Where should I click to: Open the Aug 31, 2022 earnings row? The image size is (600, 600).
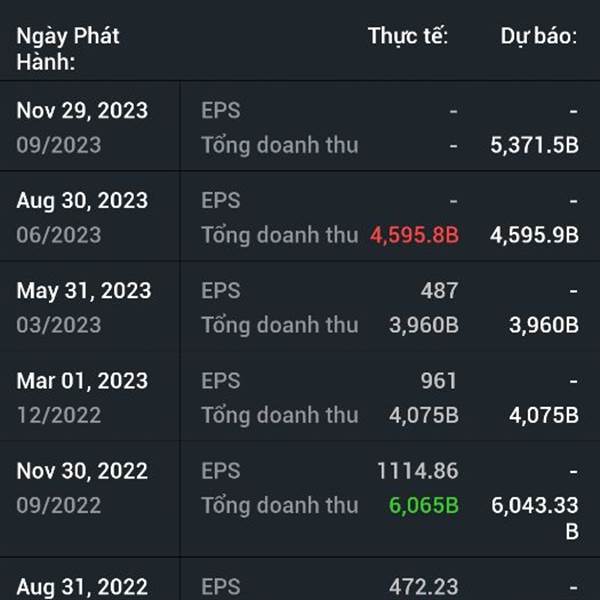300,579
